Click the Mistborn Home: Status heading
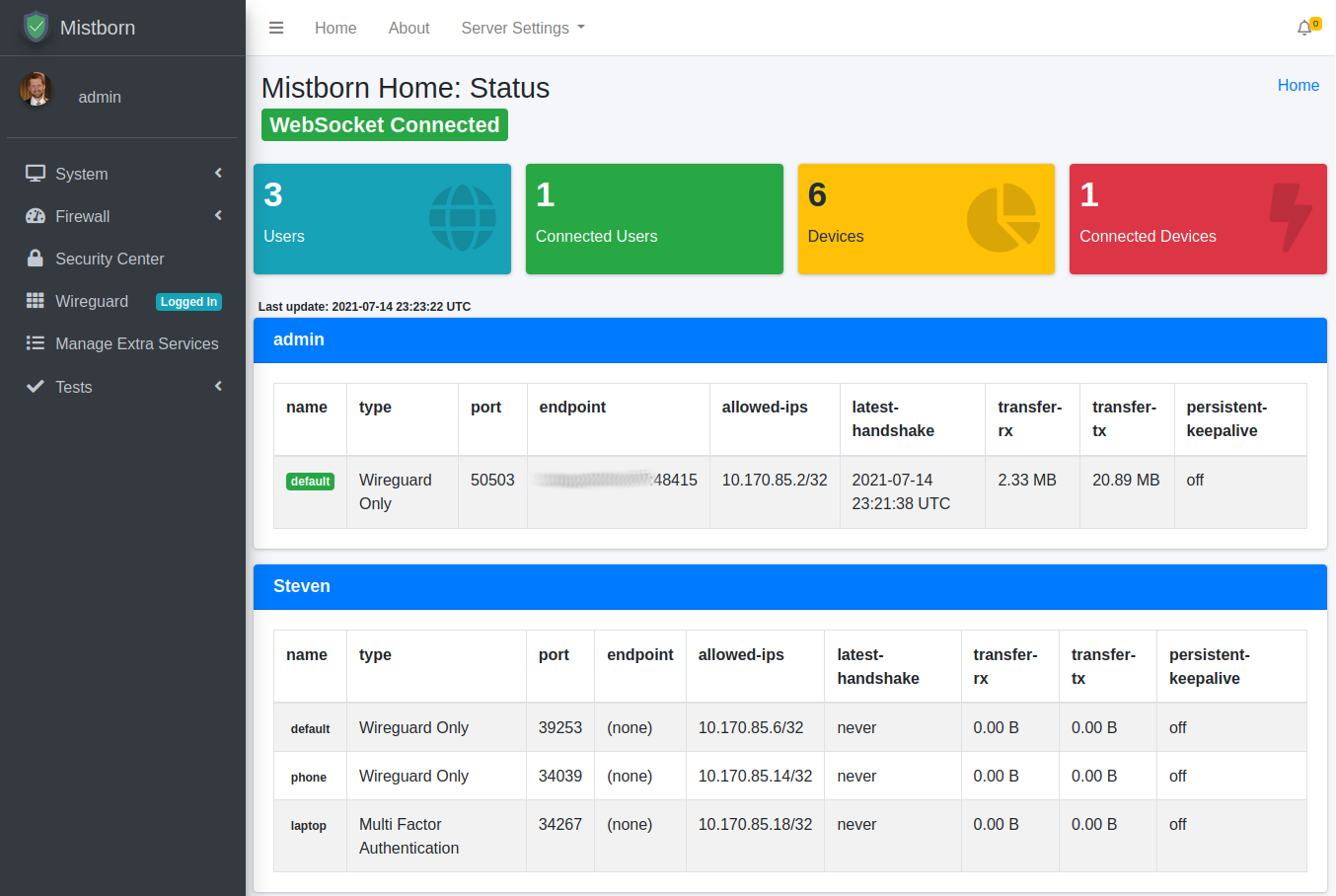The width and height of the screenshot is (1336, 896). point(406,88)
